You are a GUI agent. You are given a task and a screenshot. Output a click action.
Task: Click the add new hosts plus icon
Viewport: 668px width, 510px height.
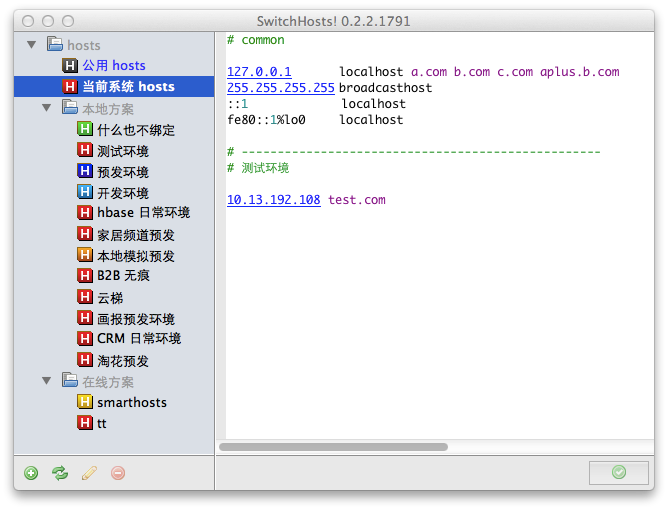[x=31, y=473]
